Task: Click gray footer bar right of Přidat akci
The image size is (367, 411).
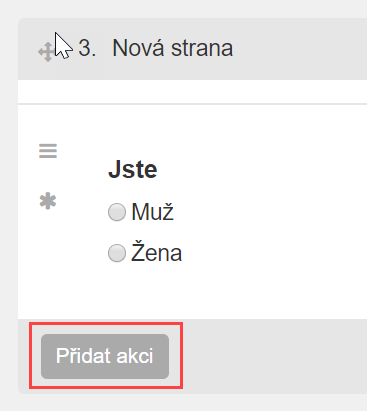Action: [x=275, y=356]
